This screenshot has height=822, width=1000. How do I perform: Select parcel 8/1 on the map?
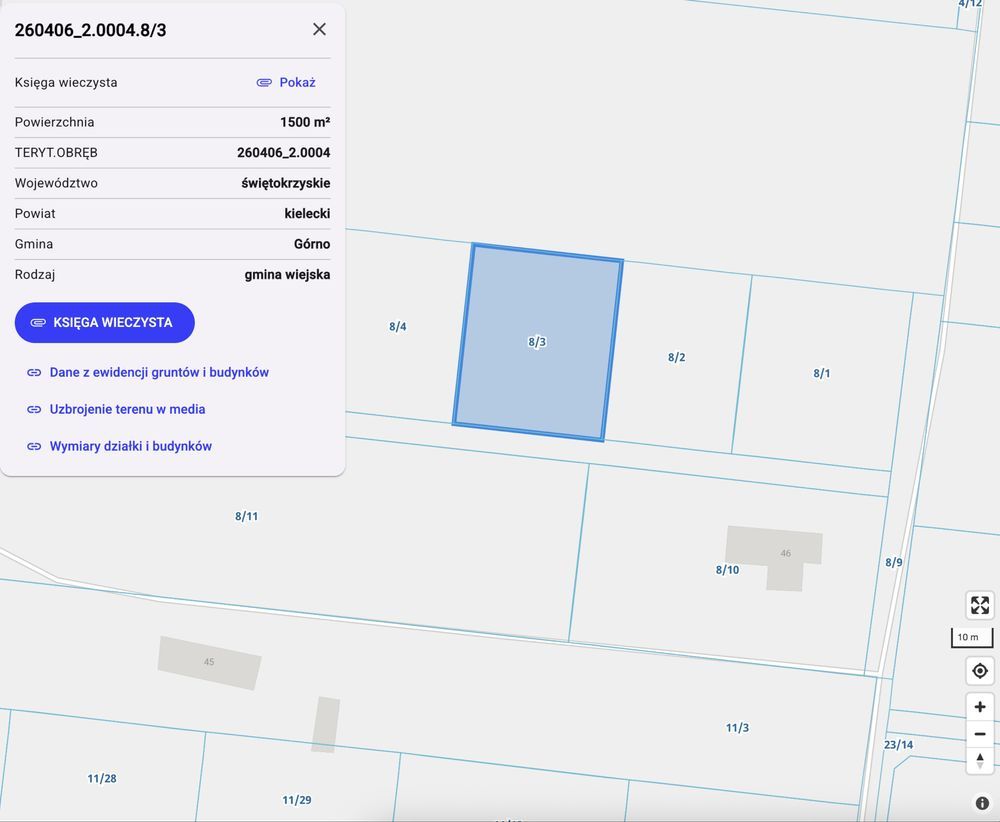pos(821,373)
